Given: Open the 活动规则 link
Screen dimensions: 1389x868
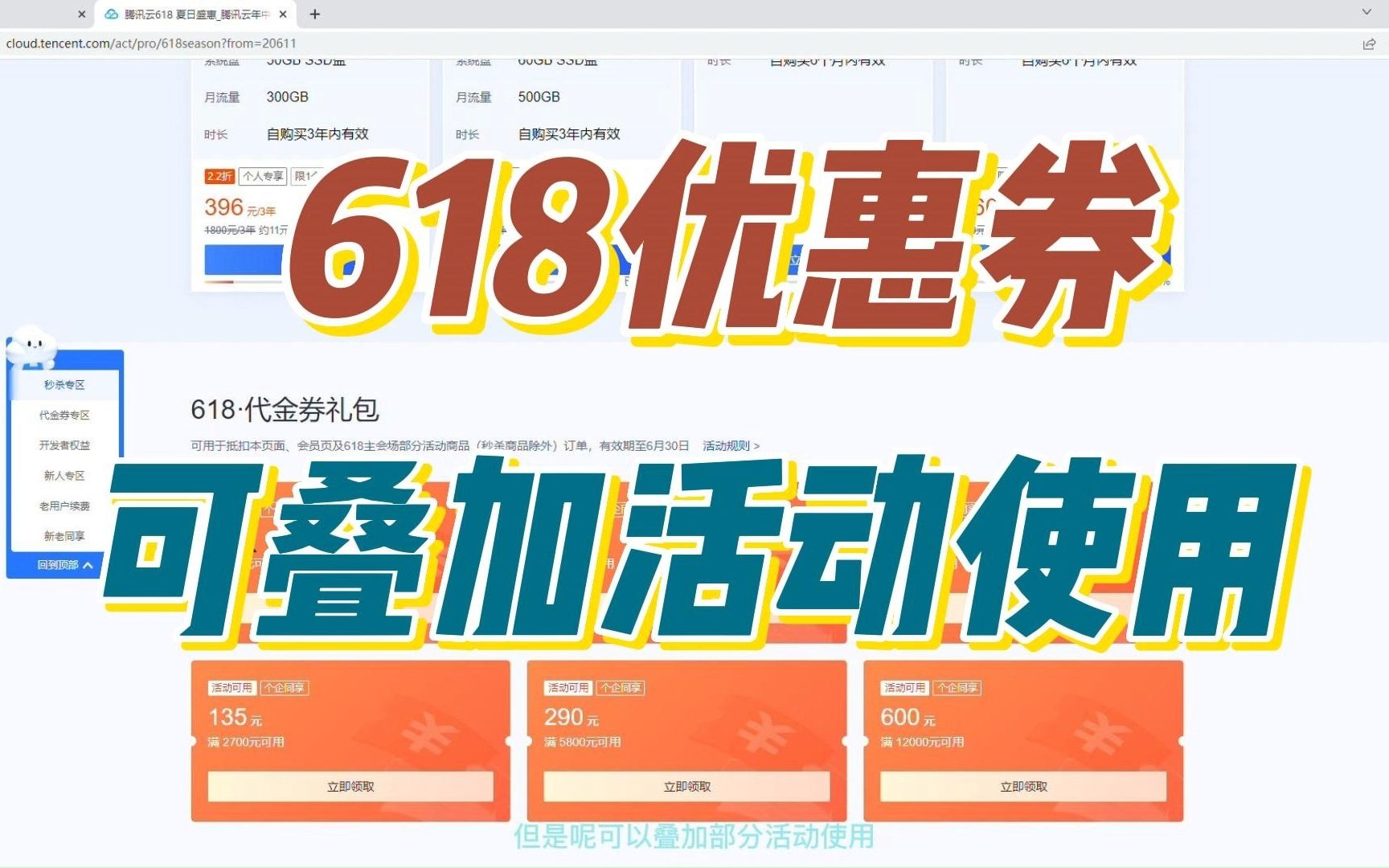Looking at the screenshot, I should (731, 445).
